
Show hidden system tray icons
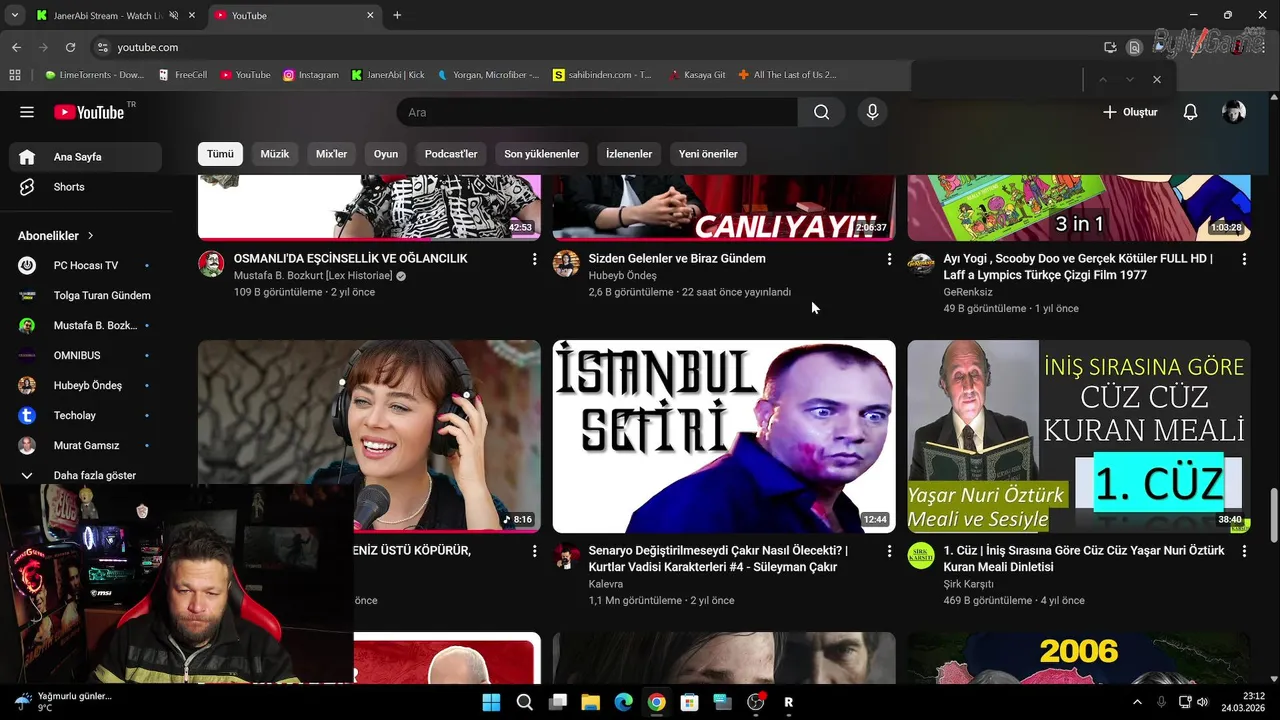pyautogui.click(x=1136, y=702)
